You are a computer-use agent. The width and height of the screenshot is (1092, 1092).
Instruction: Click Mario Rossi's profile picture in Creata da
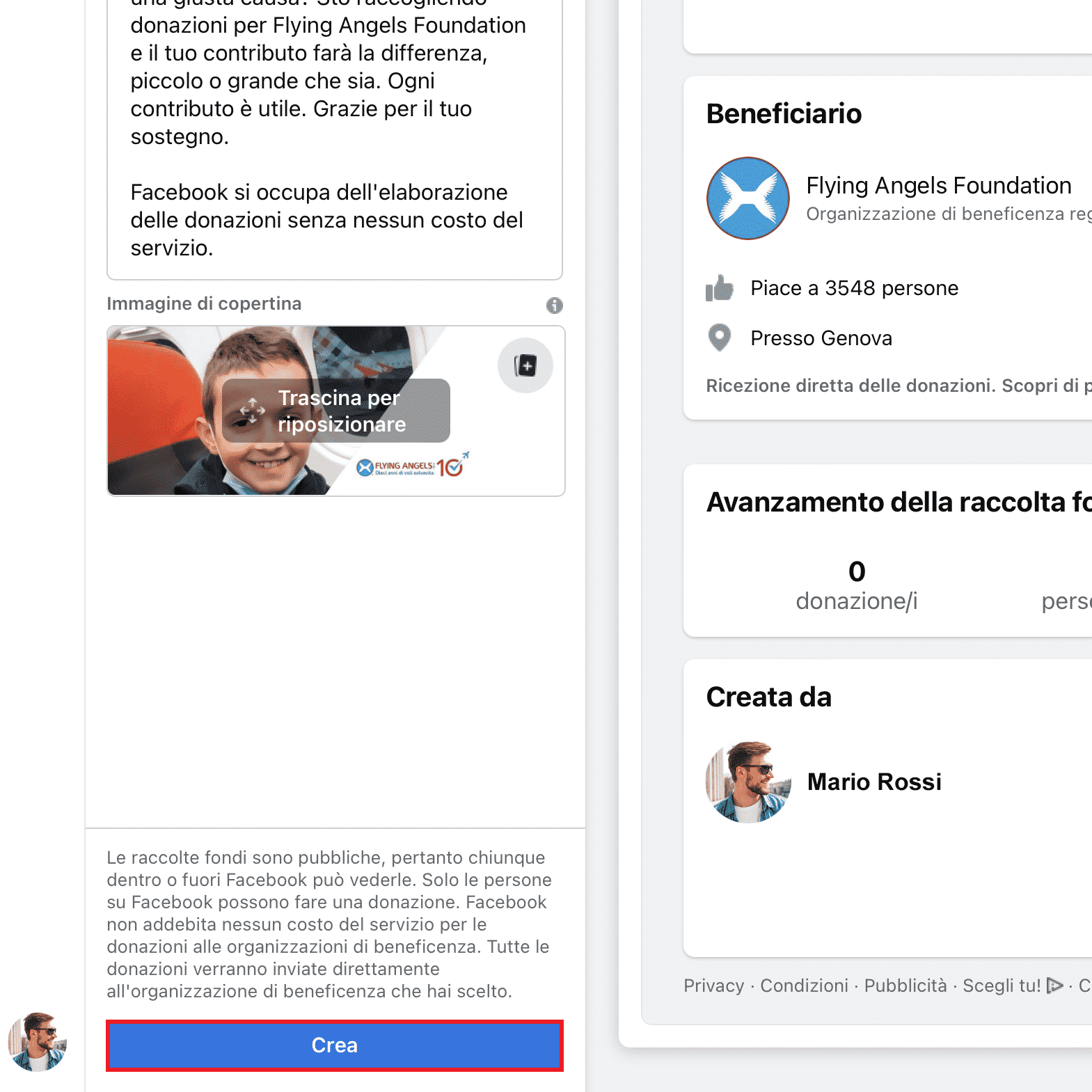[x=748, y=782]
